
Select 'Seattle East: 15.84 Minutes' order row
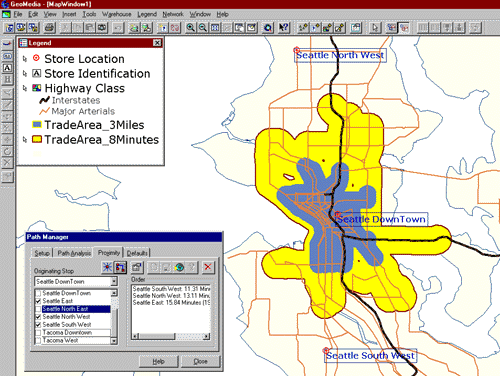[171, 303]
